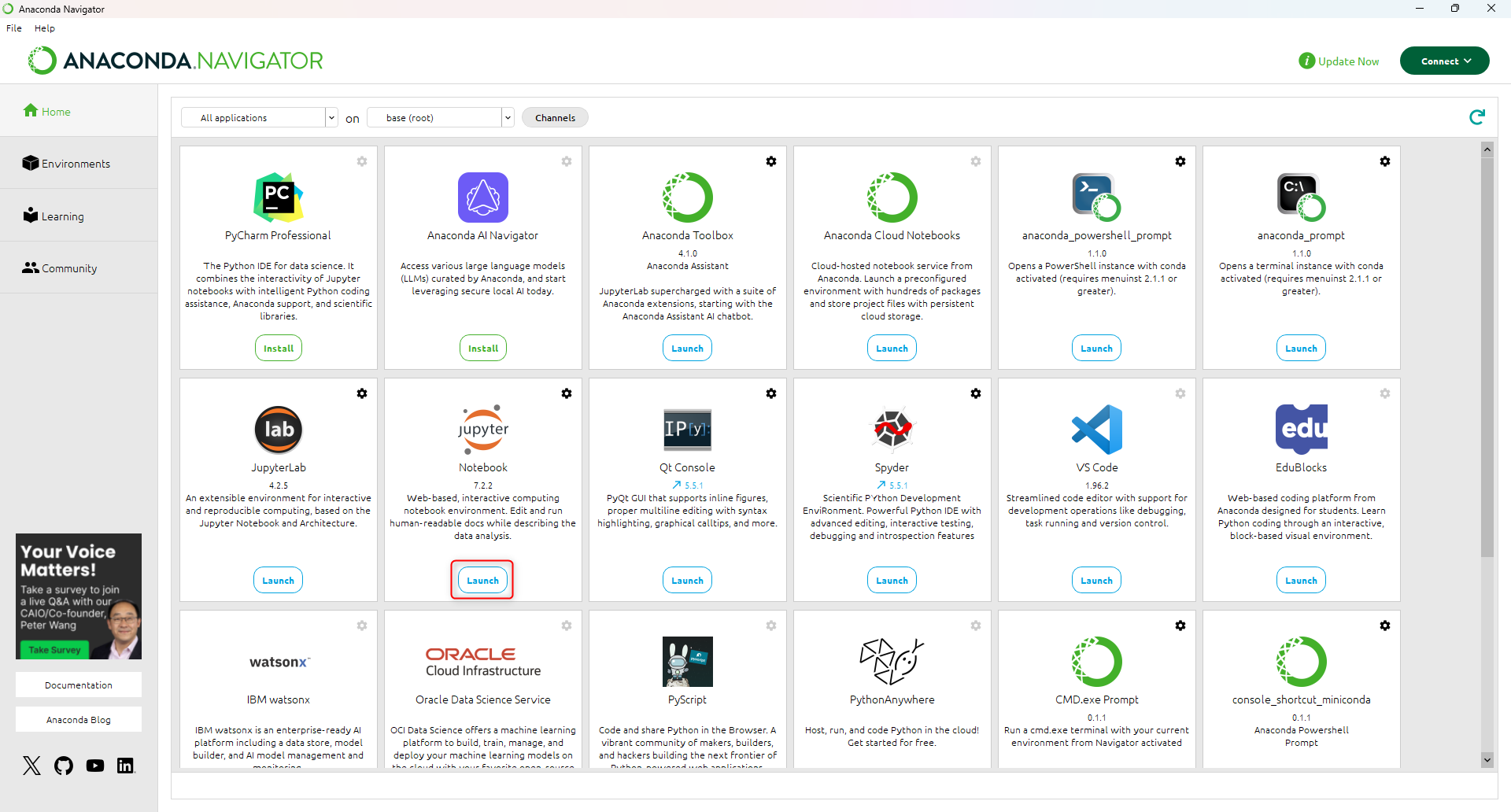Image resolution: width=1511 pixels, height=812 pixels.
Task: Click the applications list vertical scrollbar
Action: [x=1487, y=356]
